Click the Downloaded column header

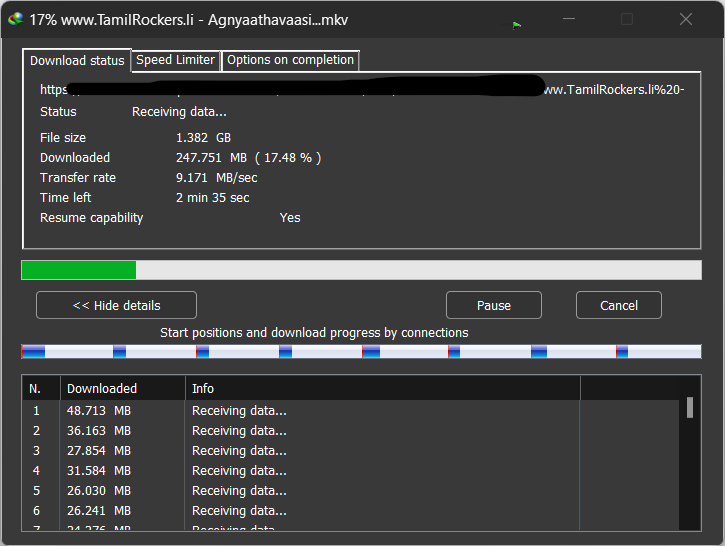click(x=123, y=388)
